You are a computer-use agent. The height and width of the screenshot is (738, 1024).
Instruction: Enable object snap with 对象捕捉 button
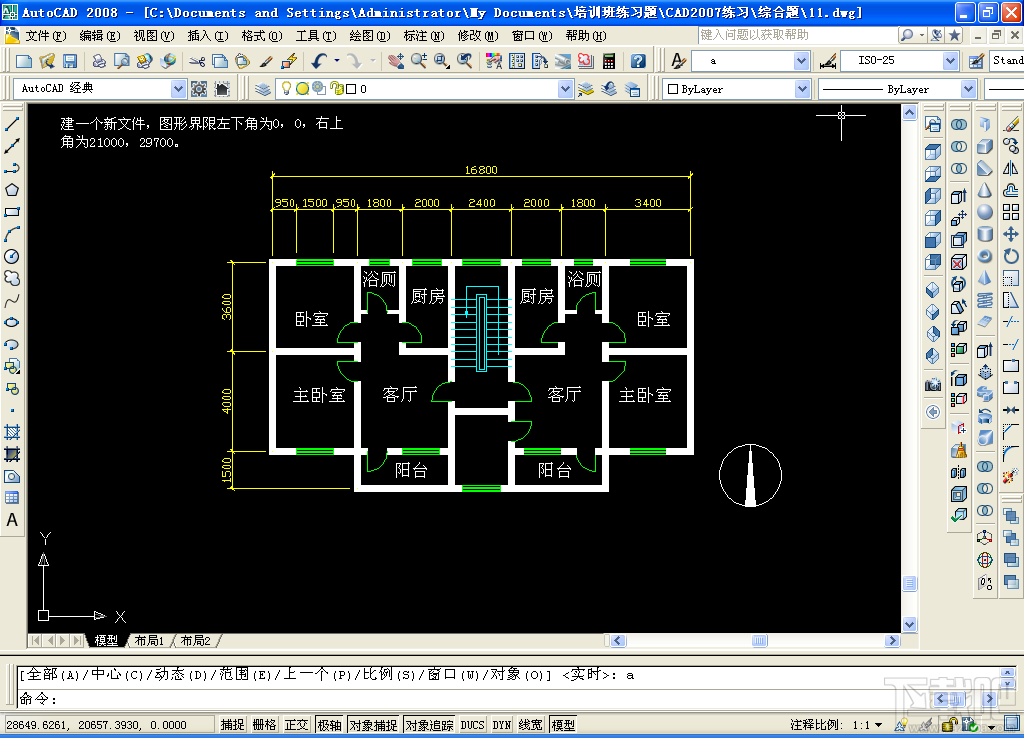coord(374,723)
